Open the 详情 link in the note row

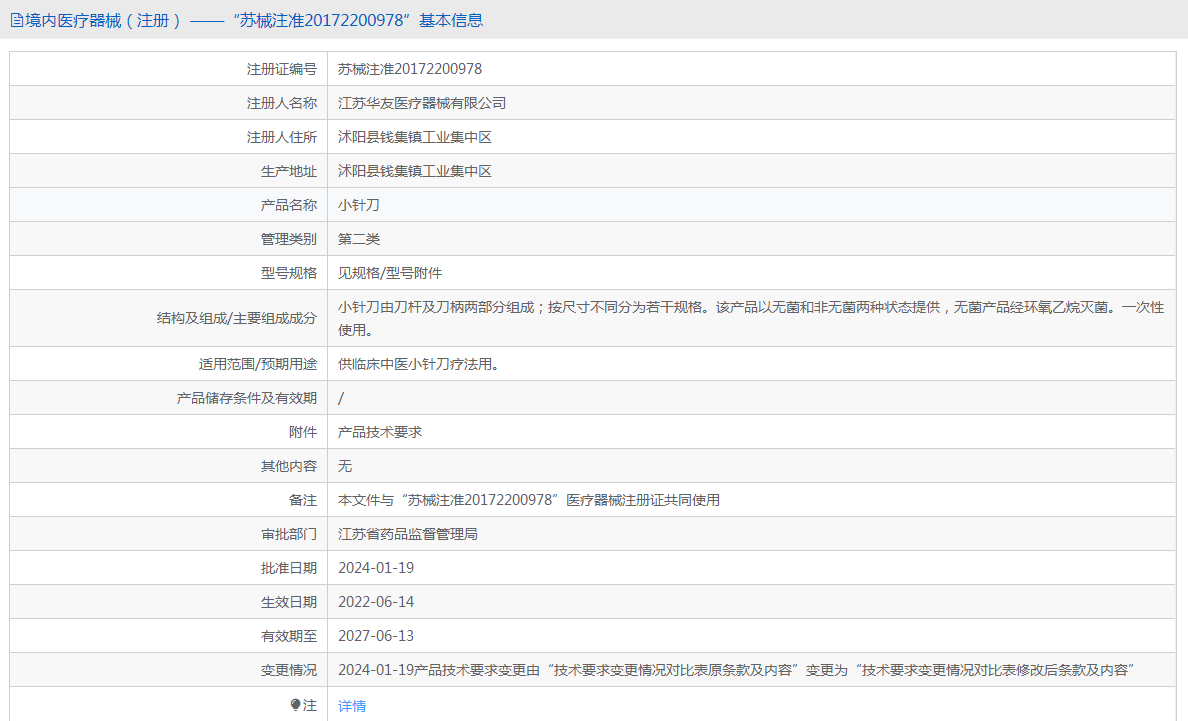pos(352,705)
